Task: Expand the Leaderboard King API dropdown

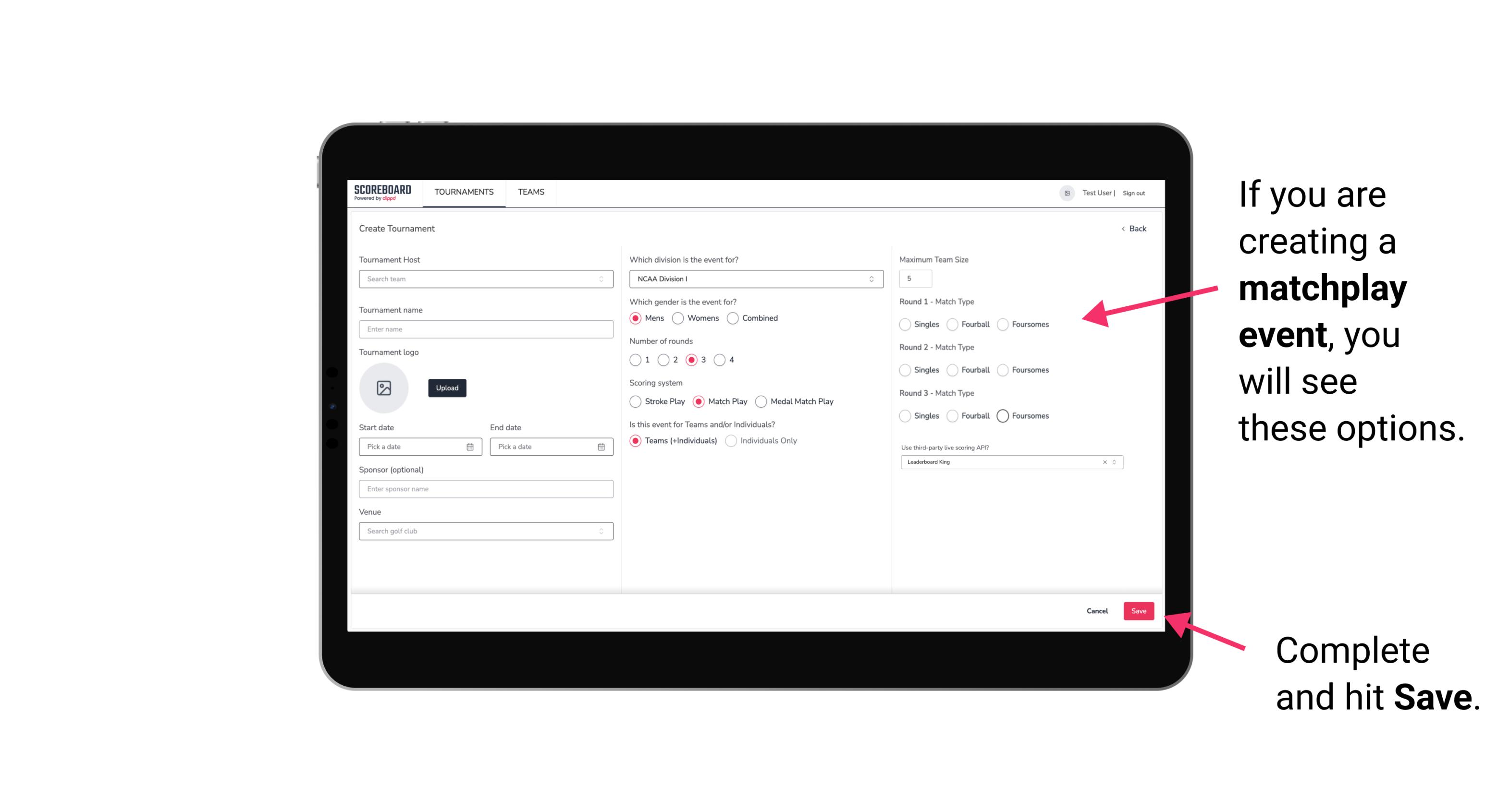Action: click(1113, 461)
